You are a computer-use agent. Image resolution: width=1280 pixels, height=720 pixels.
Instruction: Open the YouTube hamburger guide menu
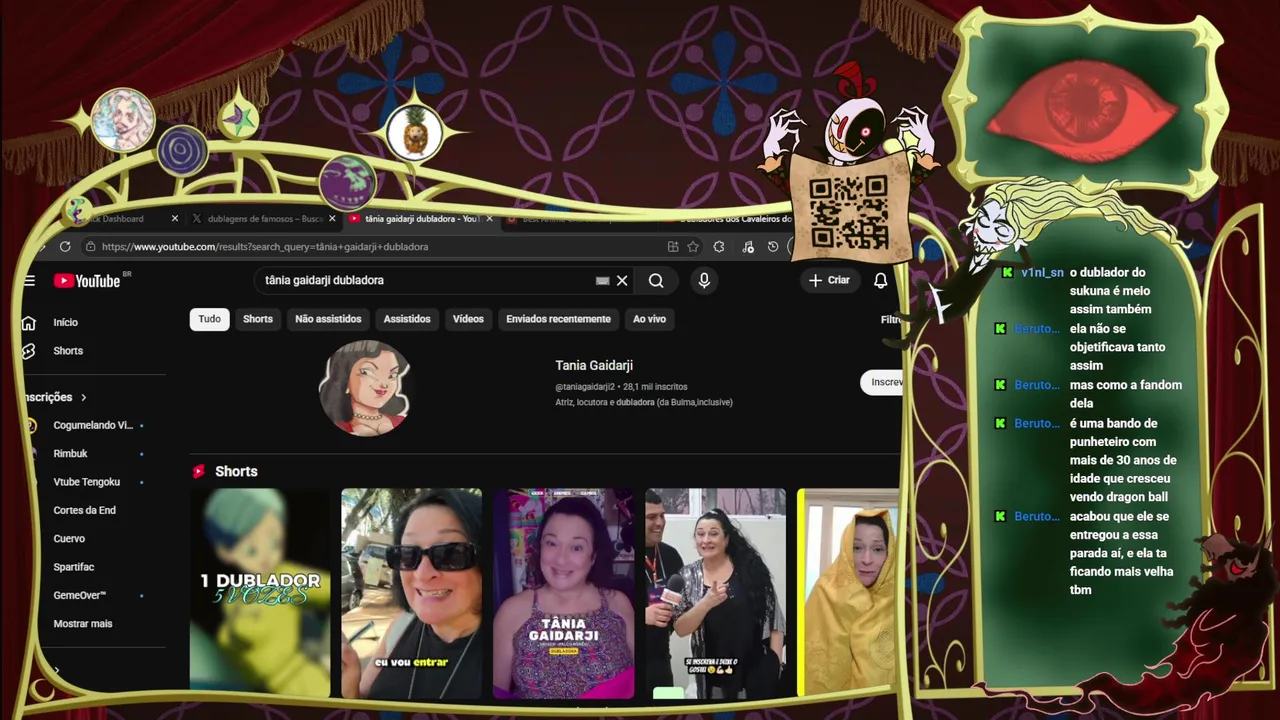click(30, 281)
